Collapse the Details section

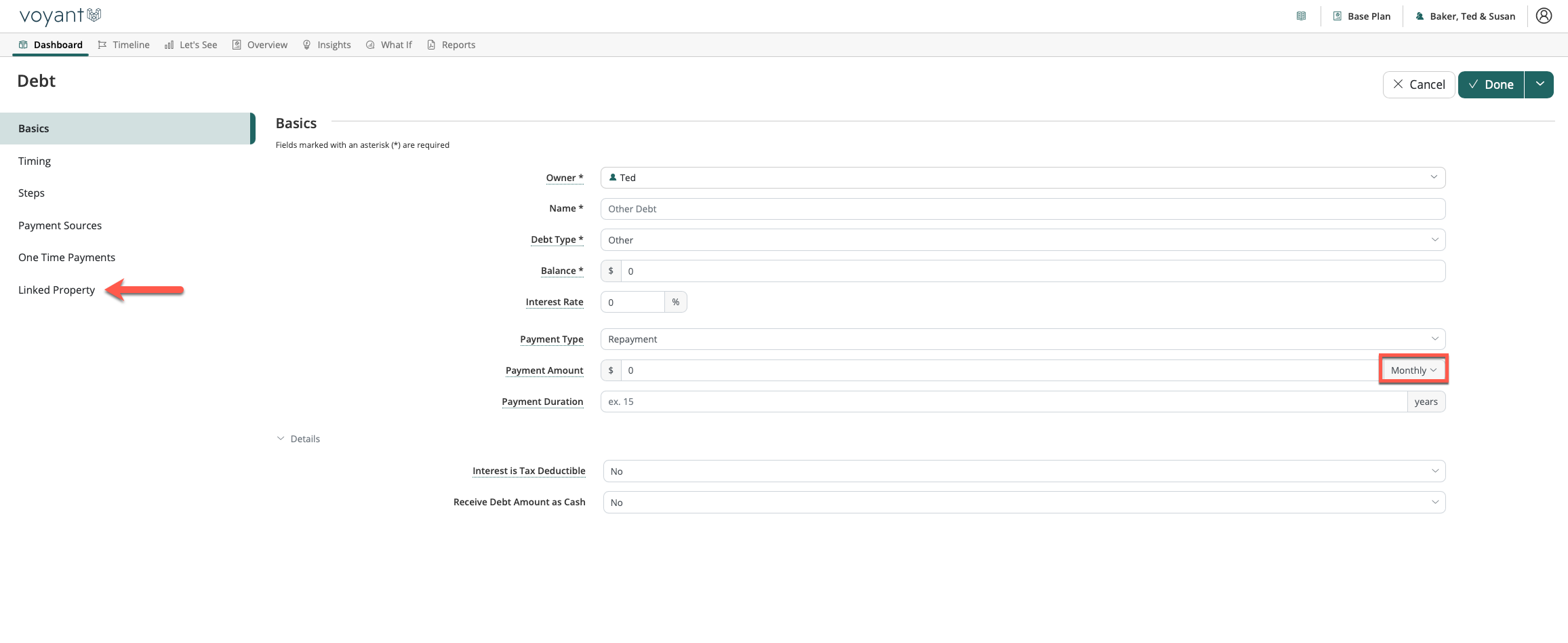click(298, 439)
